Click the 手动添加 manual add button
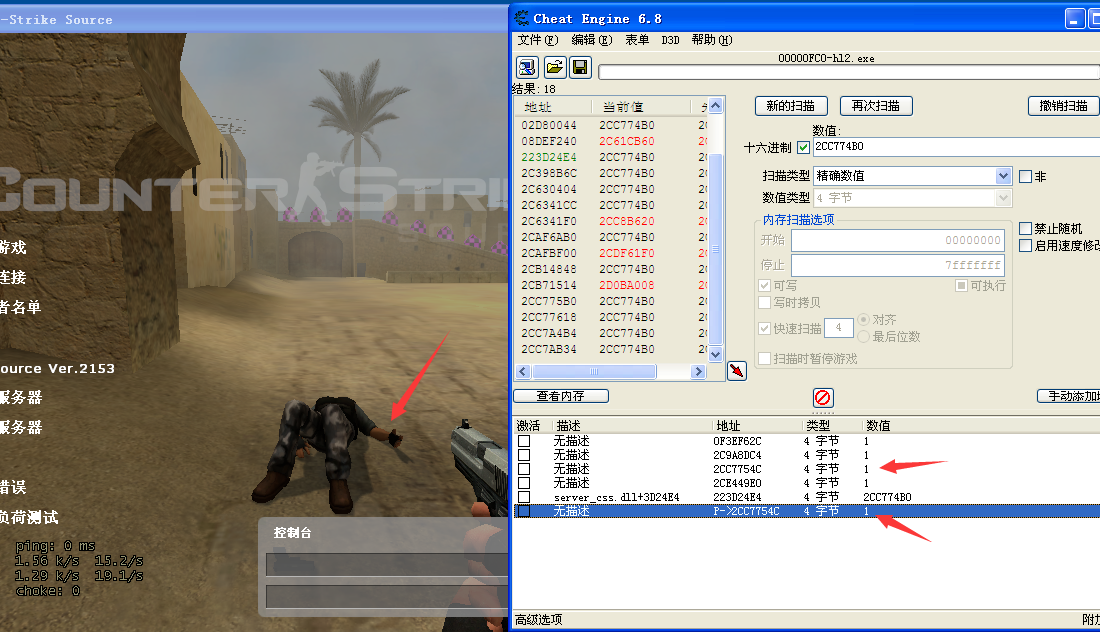 [1070, 395]
